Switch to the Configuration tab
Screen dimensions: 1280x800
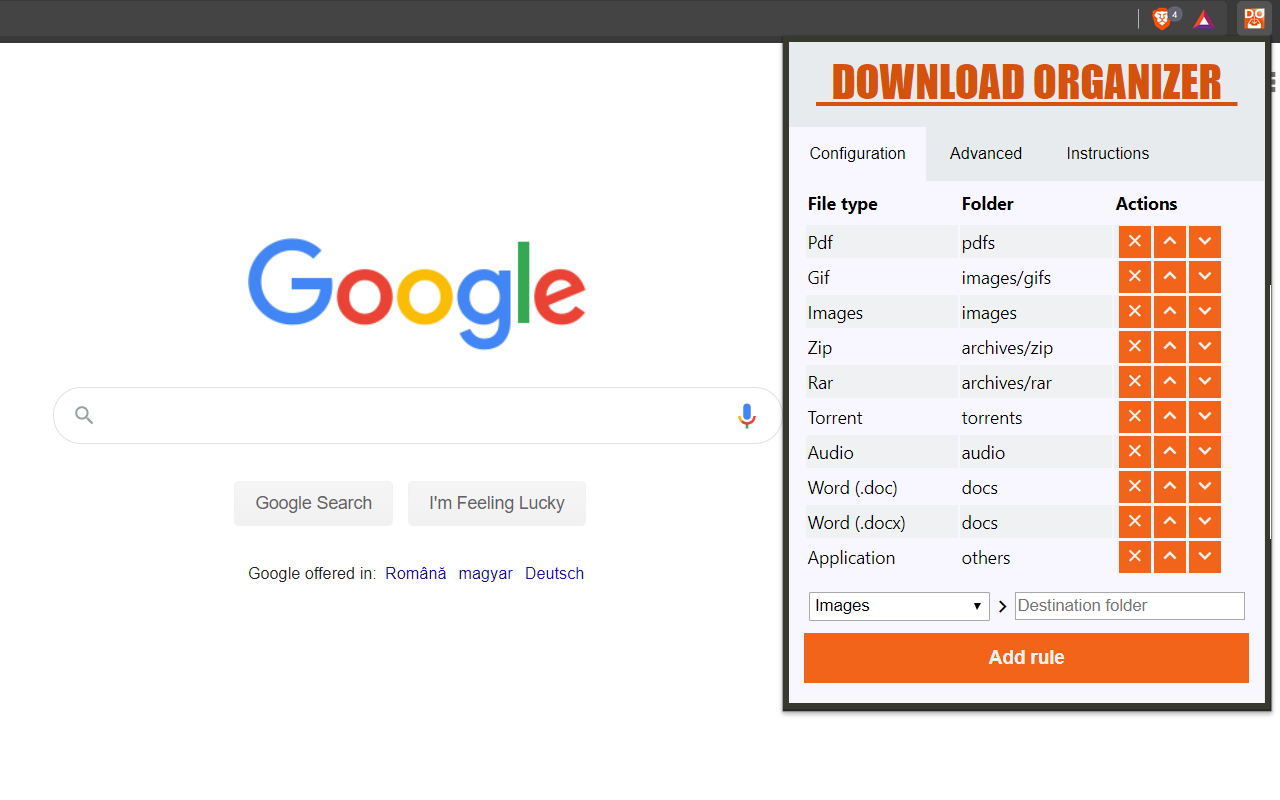tap(857, 153)
